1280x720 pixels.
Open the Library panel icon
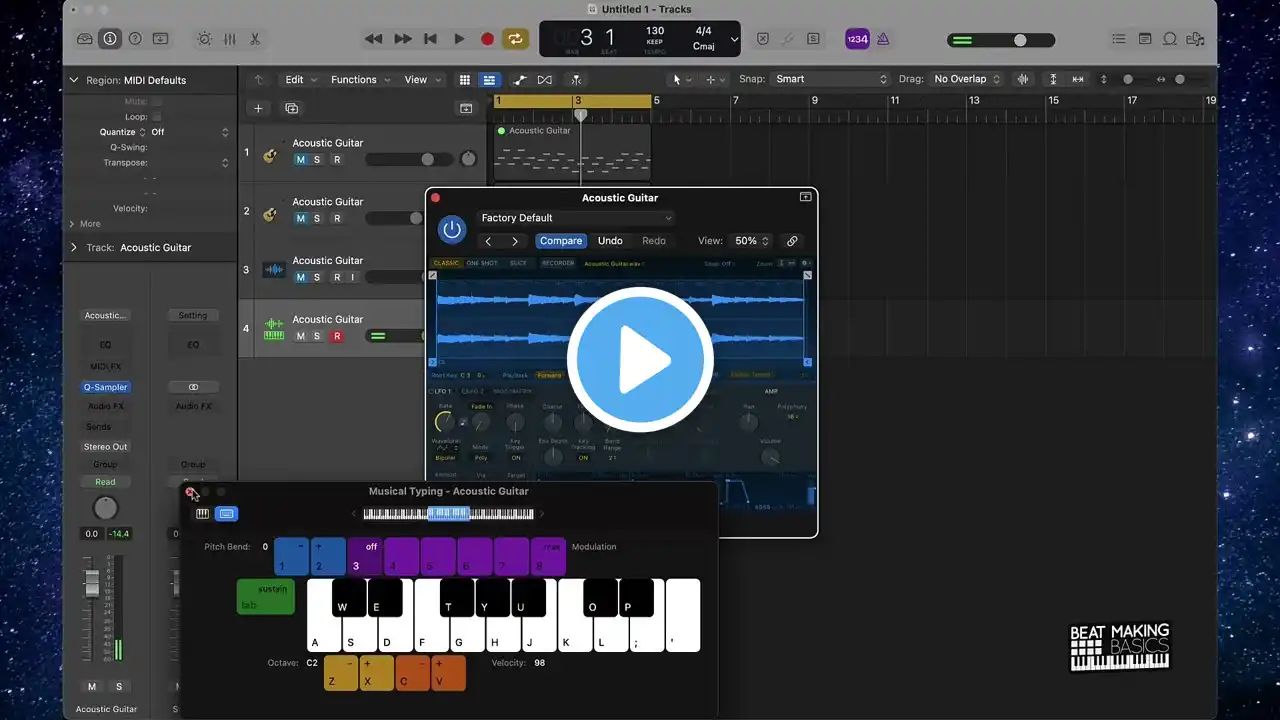(85, 39)
